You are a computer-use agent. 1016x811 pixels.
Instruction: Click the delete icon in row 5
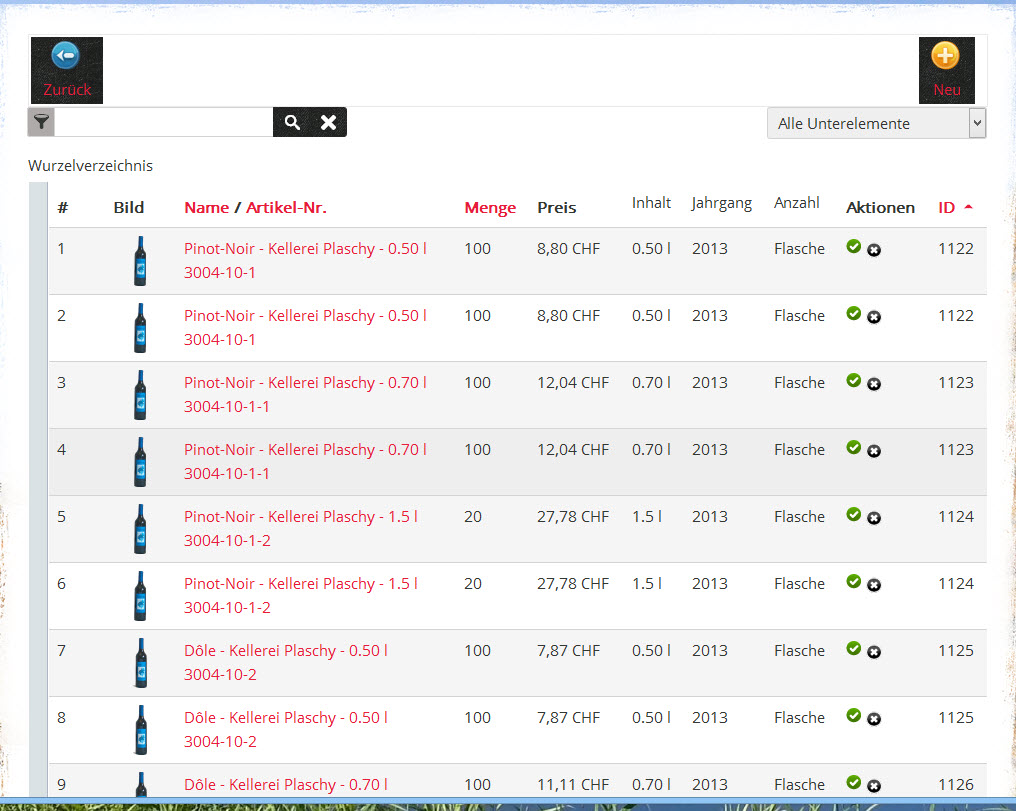pos(874,518)
